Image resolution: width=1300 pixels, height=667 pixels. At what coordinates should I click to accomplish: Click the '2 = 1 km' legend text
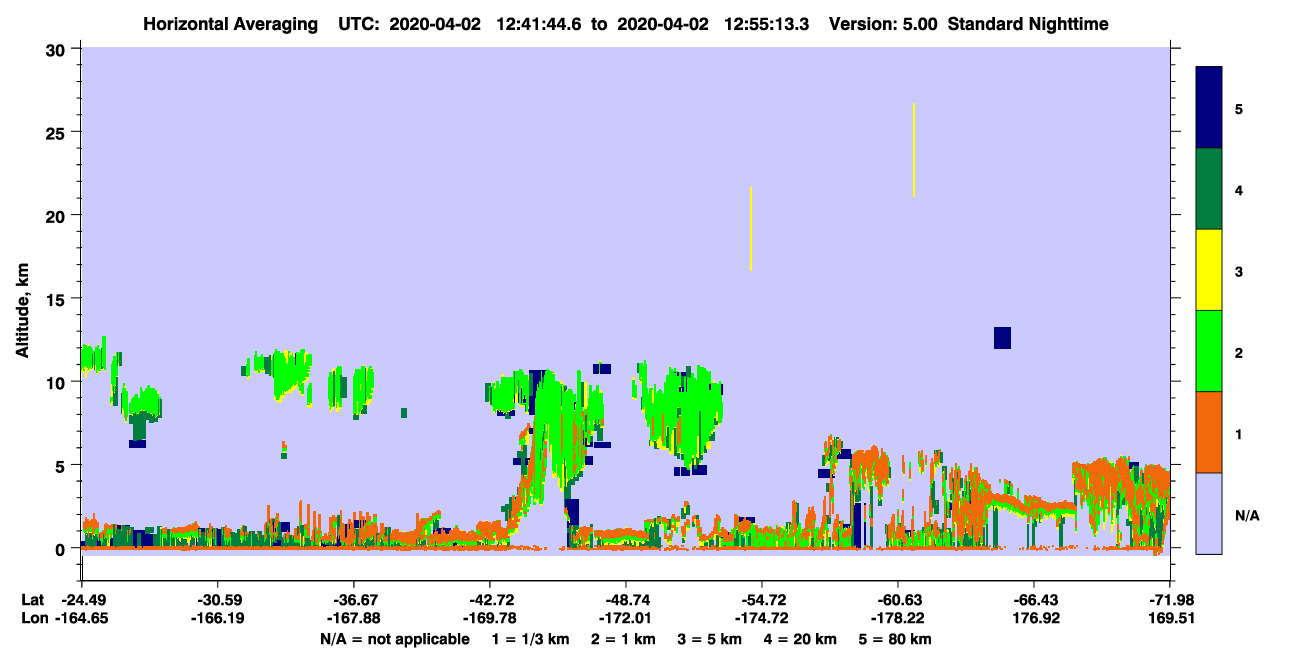[623, 639]
